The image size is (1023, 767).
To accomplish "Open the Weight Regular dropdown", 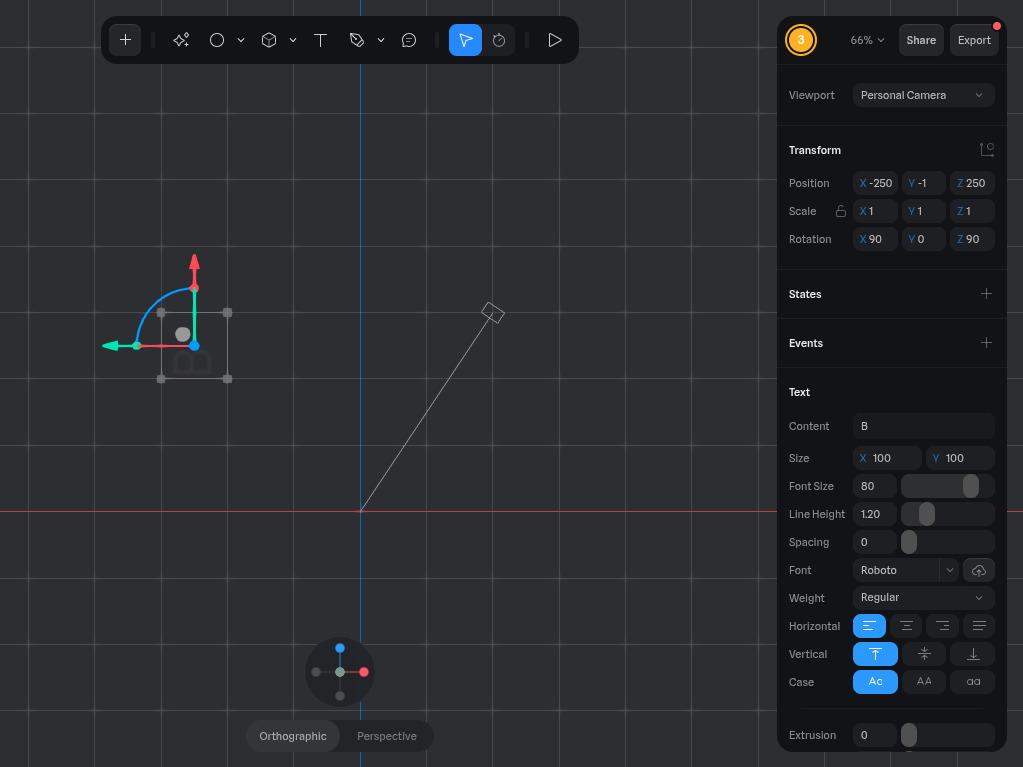I will coord(923,598).
